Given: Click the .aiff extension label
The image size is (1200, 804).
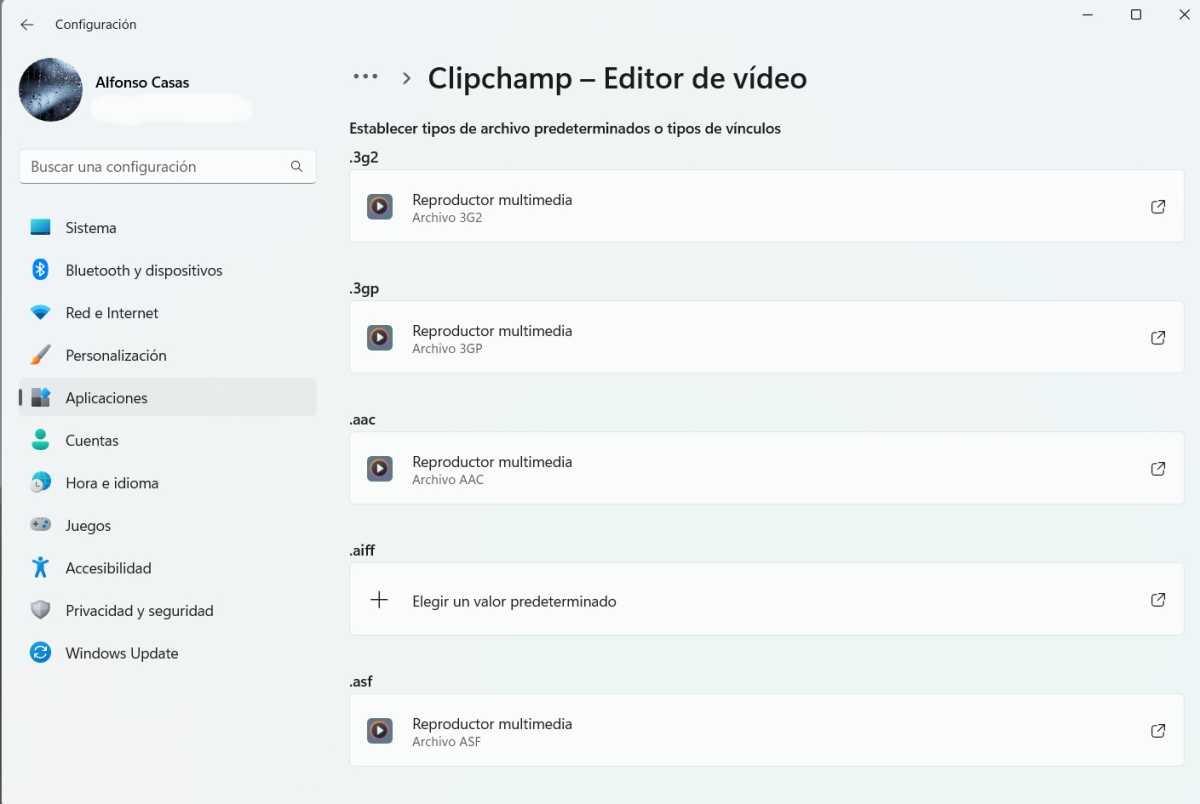Looking at the screenshot, I should [362, 550].
